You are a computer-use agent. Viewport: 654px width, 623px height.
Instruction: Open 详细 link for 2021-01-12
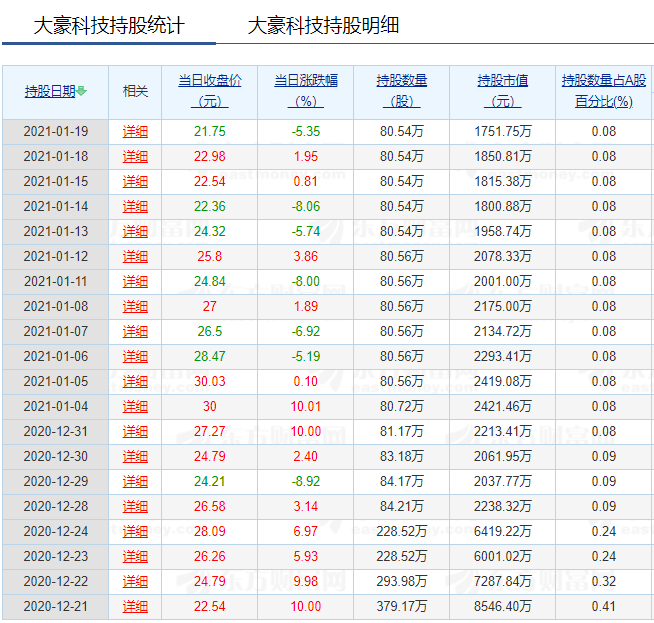tap(135, 257)
